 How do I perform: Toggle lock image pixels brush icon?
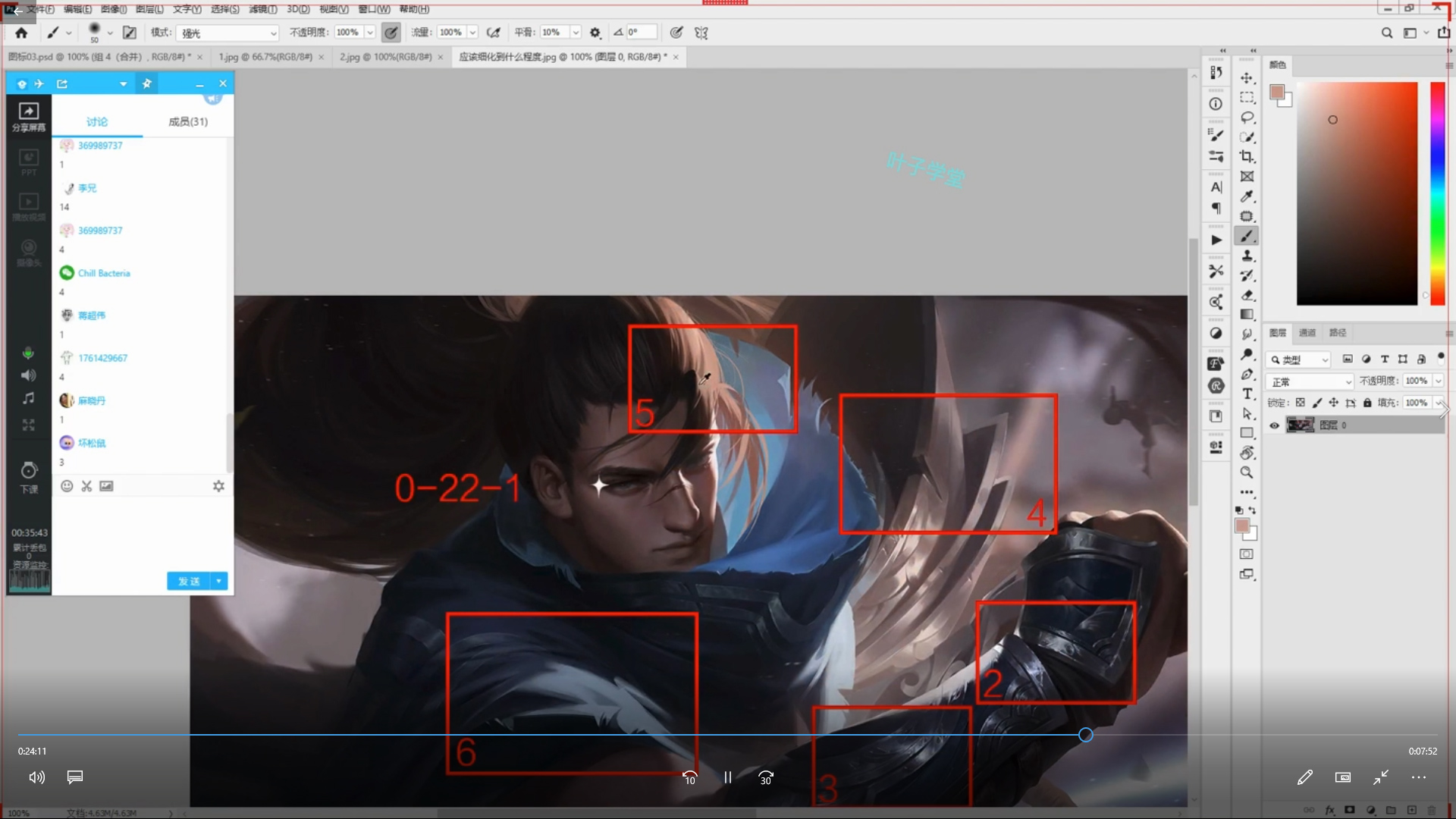point(1316,403)
